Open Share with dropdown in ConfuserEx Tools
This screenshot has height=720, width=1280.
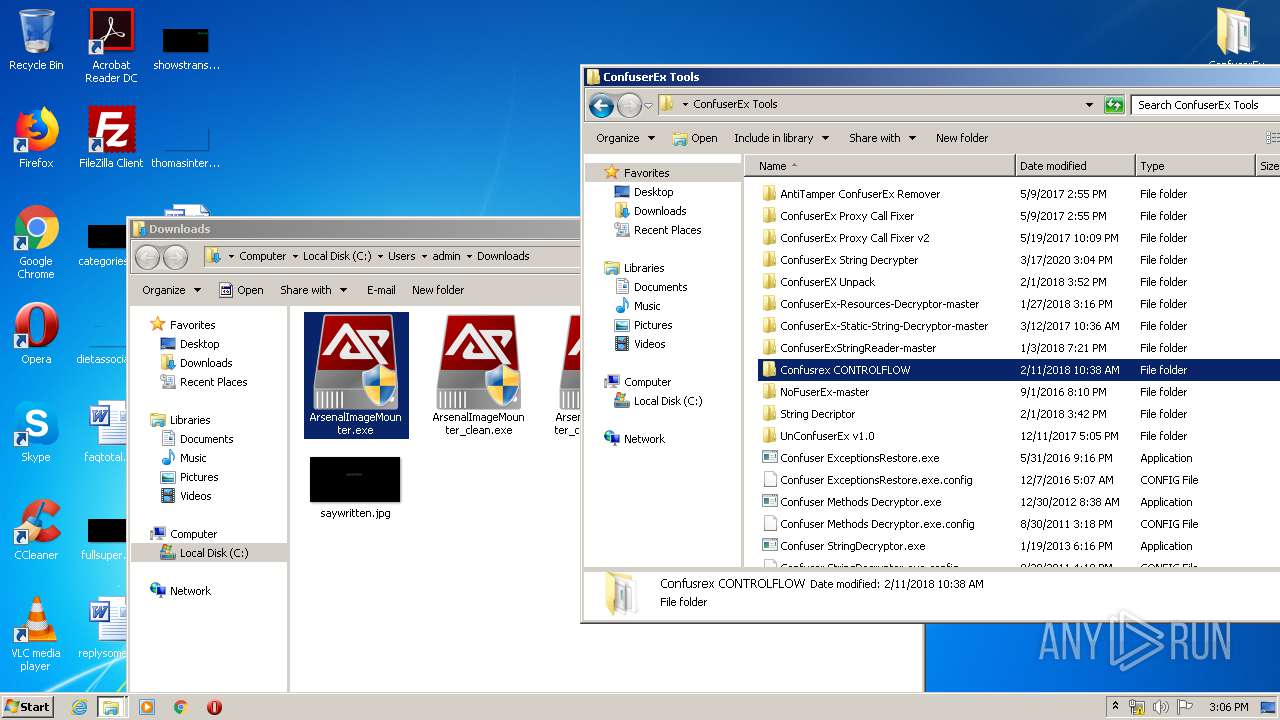(x=882, y=138)
